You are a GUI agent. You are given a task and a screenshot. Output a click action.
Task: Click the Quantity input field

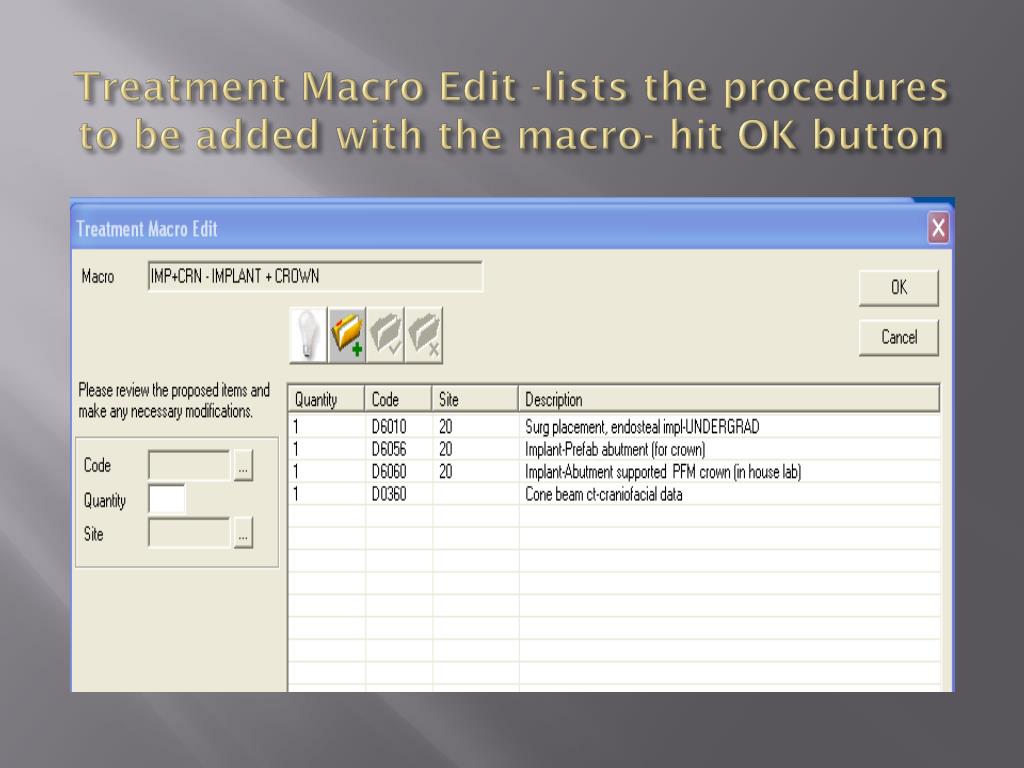pyautogui.click(x=167, y=500)
